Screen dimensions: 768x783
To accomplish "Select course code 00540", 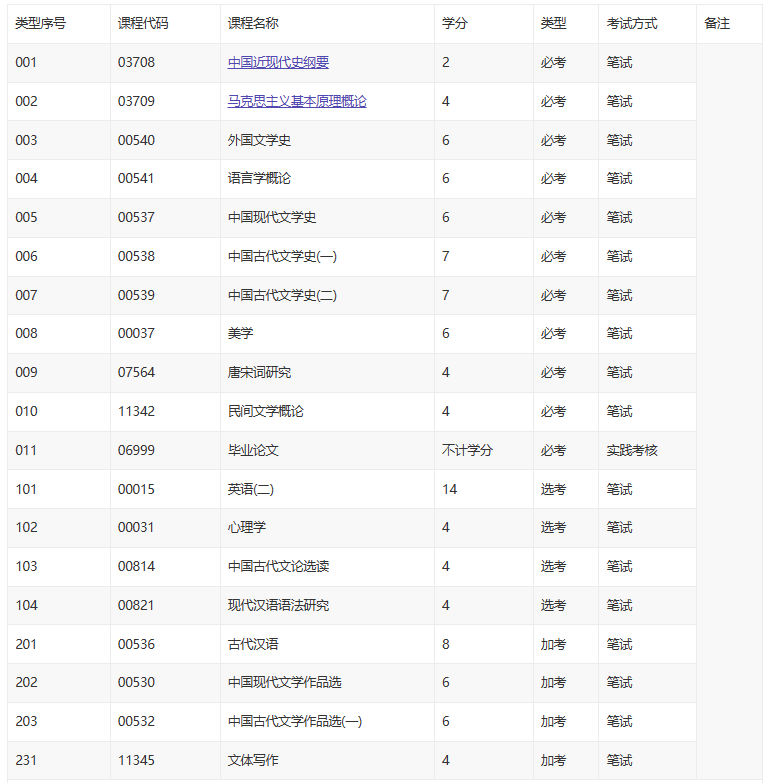I will pyautogui.click(x=136, y=140).
